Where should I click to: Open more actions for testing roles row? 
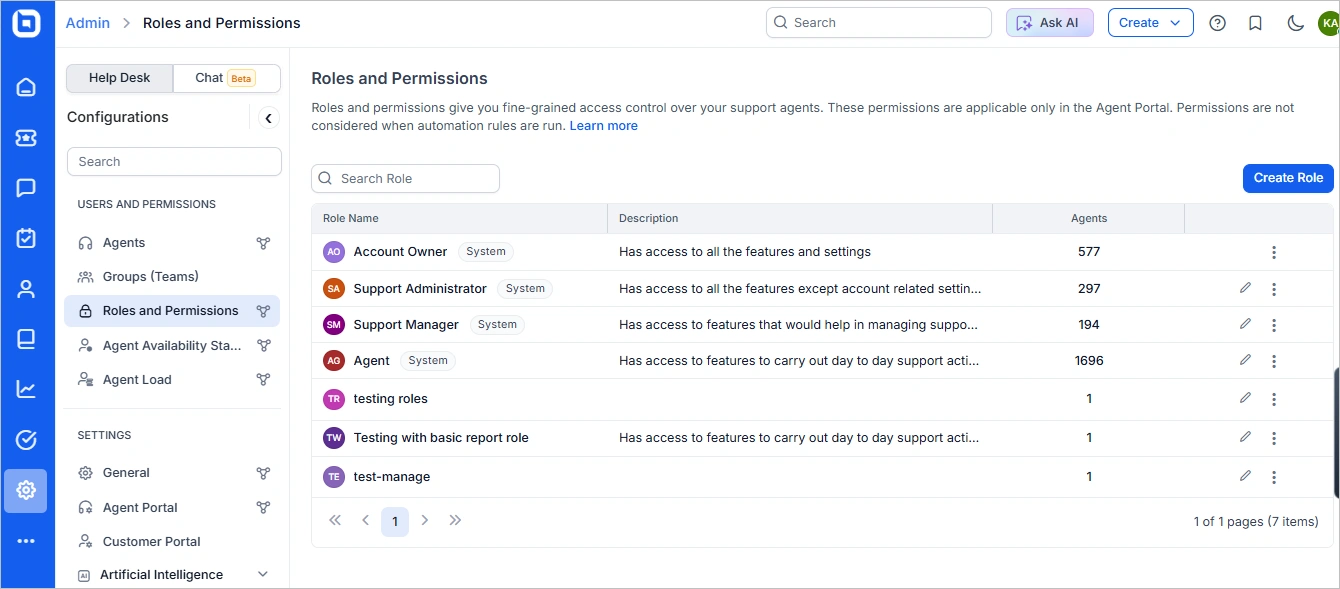(x=1274, y=399)
